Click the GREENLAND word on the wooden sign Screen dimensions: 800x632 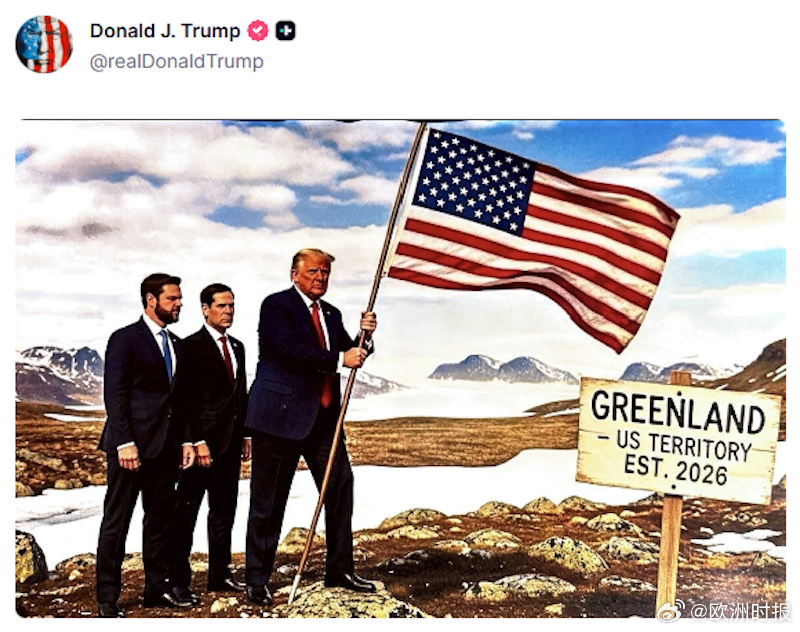click(678, 411)
